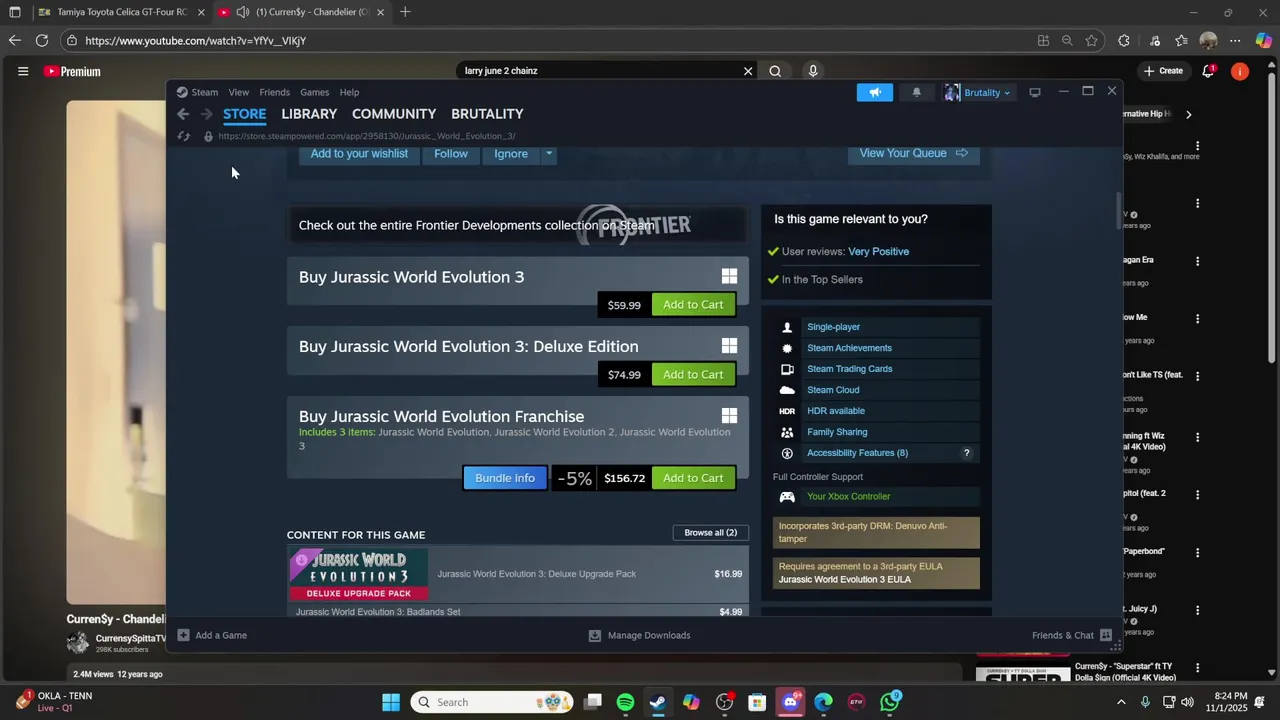
Task: Expand the Ignore options arrow
Action: tap(548, 154)
